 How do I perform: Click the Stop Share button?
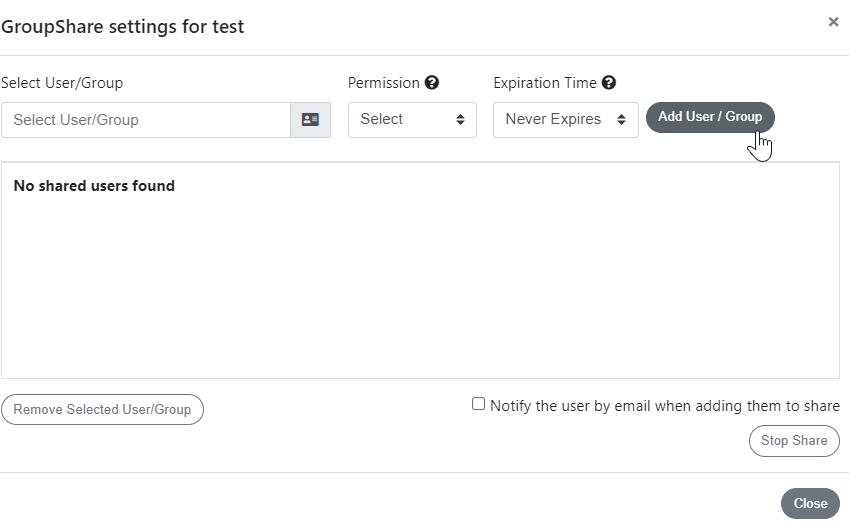pos(794,441)
